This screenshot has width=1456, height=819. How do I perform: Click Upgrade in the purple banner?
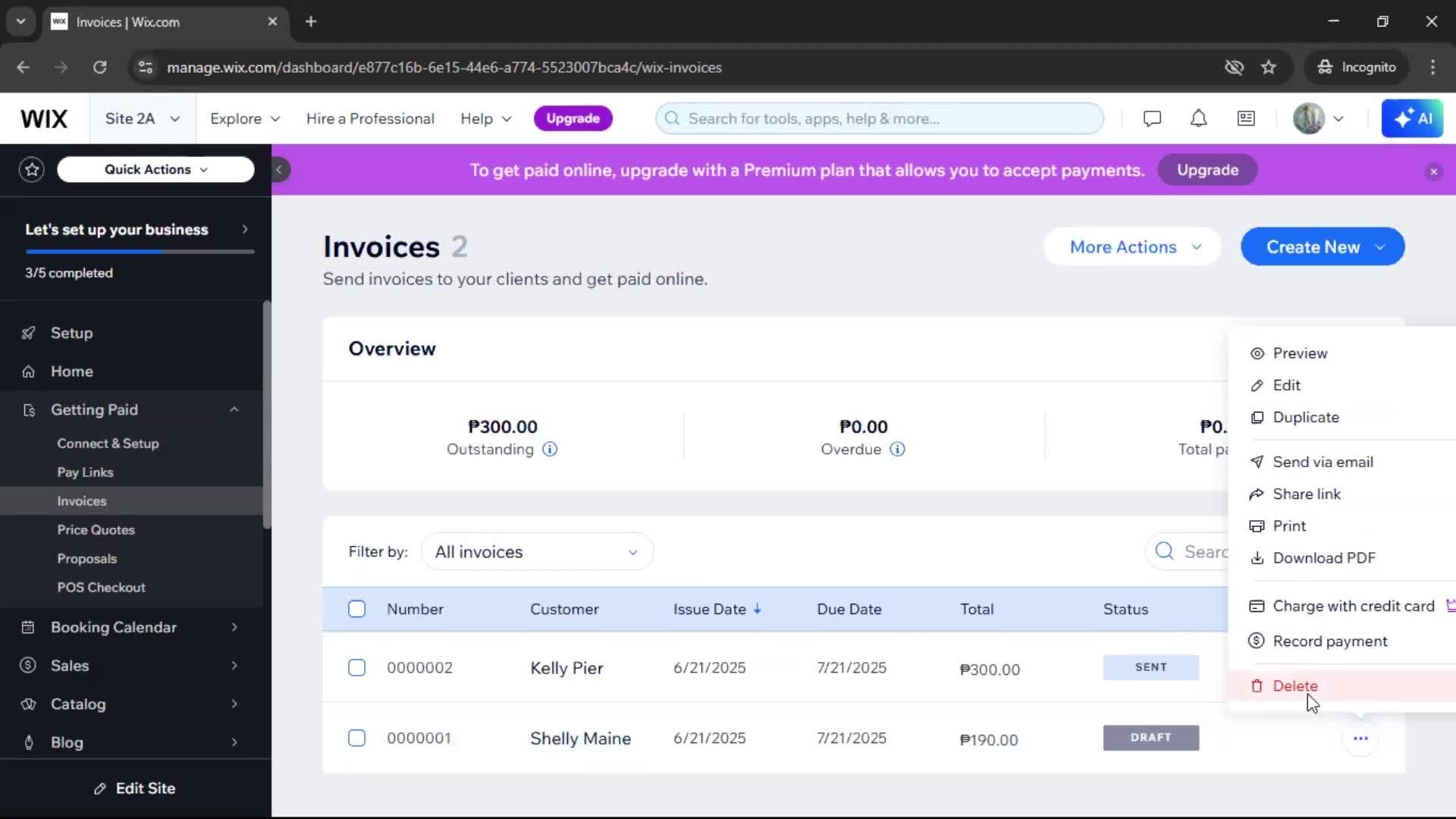coord(1207,170)
